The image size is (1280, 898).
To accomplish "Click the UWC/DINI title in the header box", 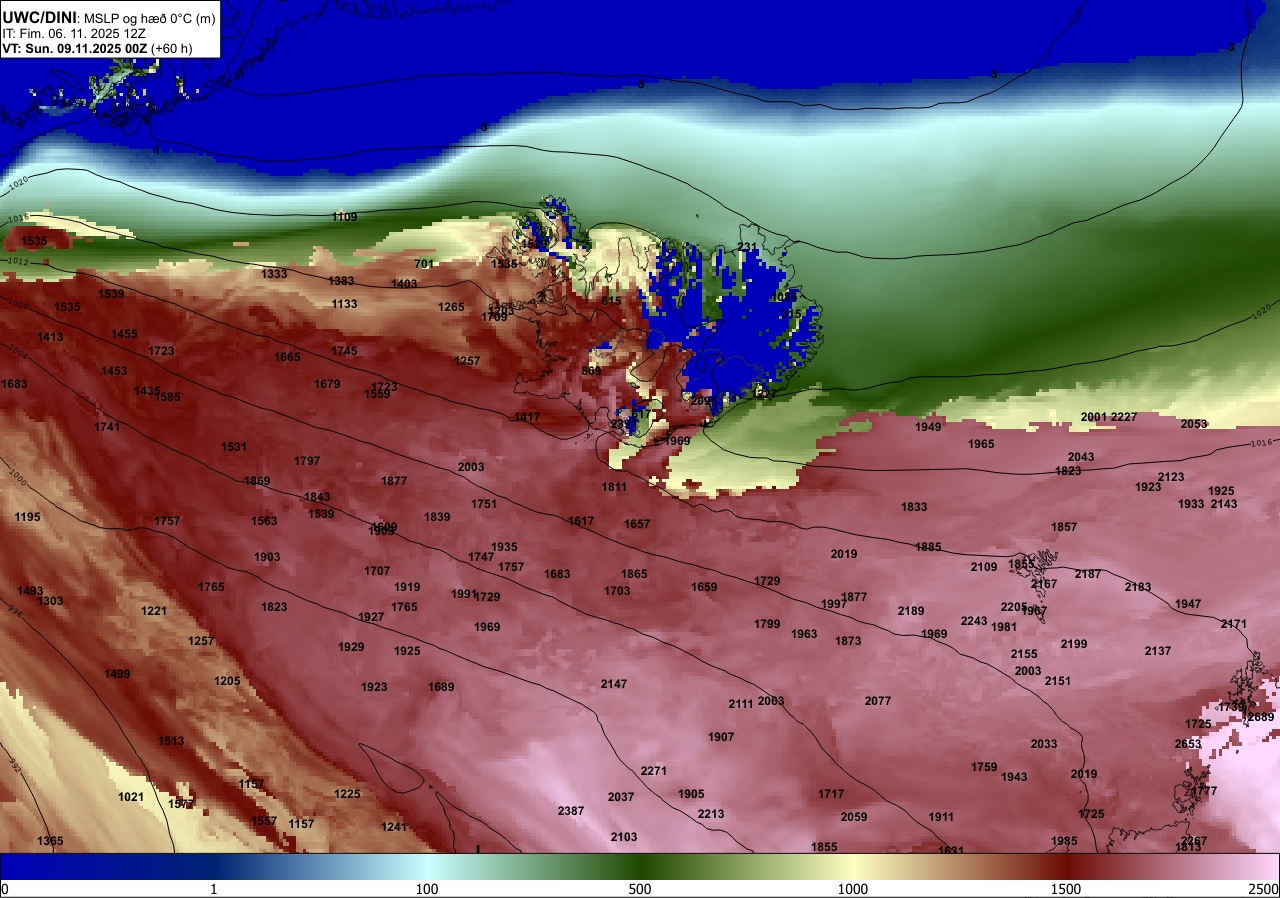I will pos(40,16).
